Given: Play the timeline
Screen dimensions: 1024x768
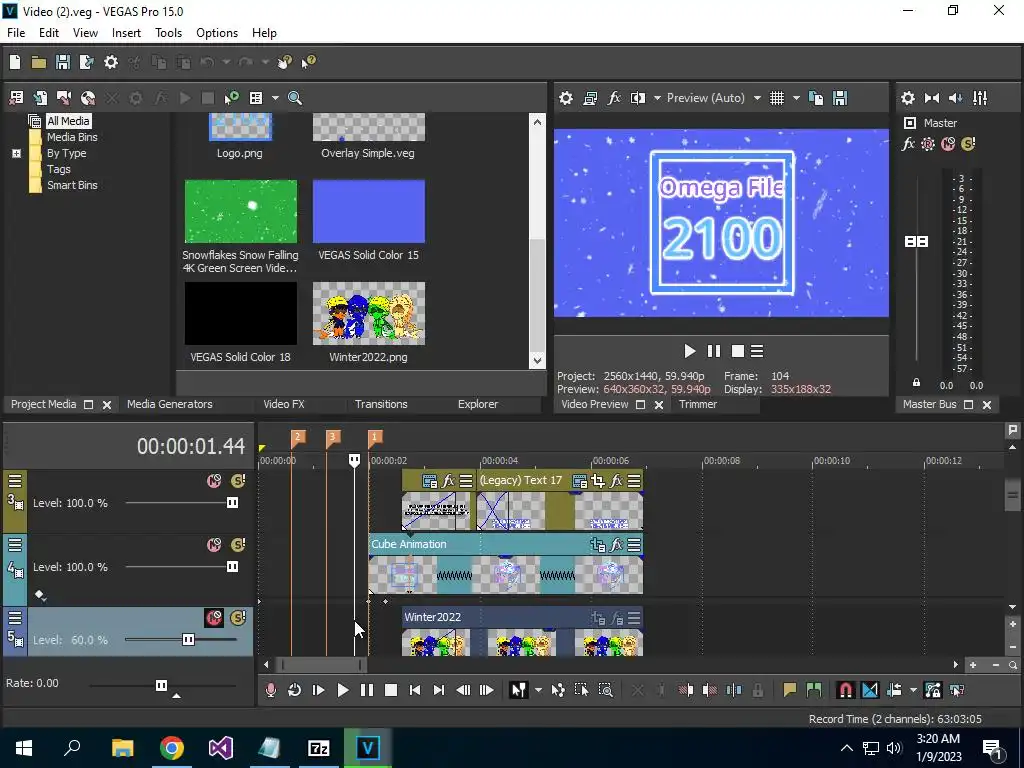Looking at the screenshot, I should pos(342,690).
